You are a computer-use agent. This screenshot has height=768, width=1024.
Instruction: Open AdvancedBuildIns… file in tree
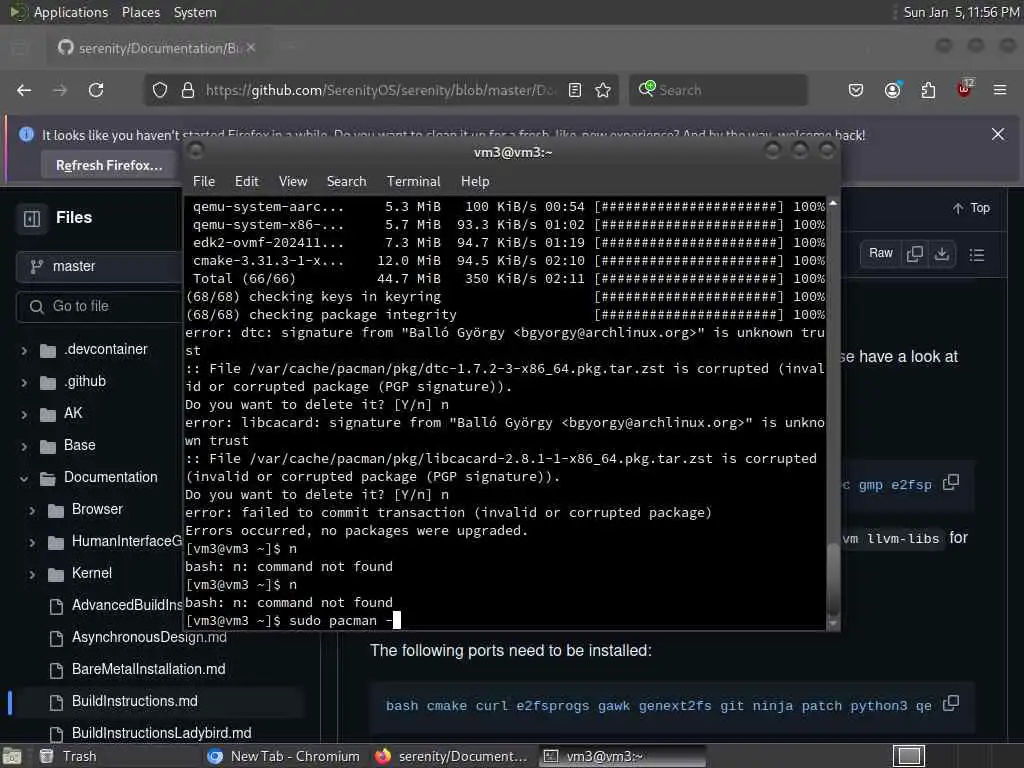click(127, 605)
